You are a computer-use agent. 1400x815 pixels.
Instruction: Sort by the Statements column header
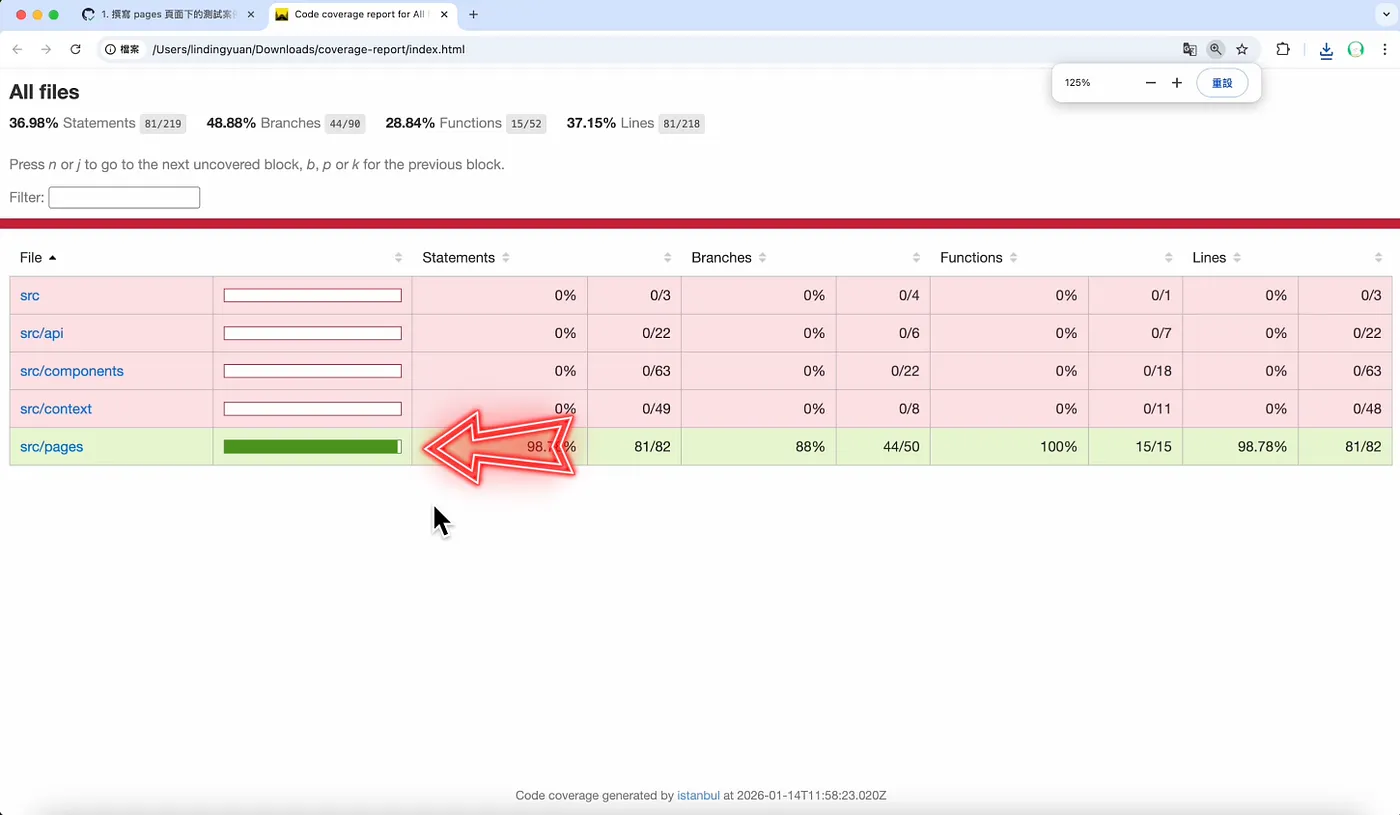tap(465, 257)
